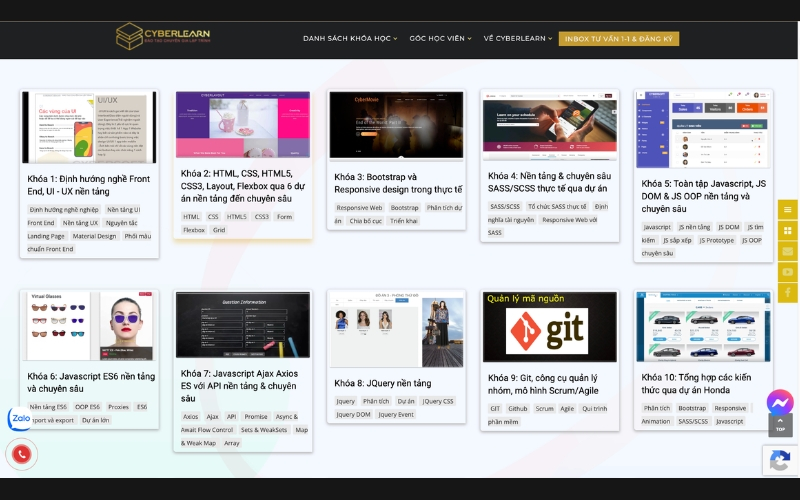This screenshot has width=800, height=500.
Task: Click the JS sắp xếp tag
Action: pos(677,240)
